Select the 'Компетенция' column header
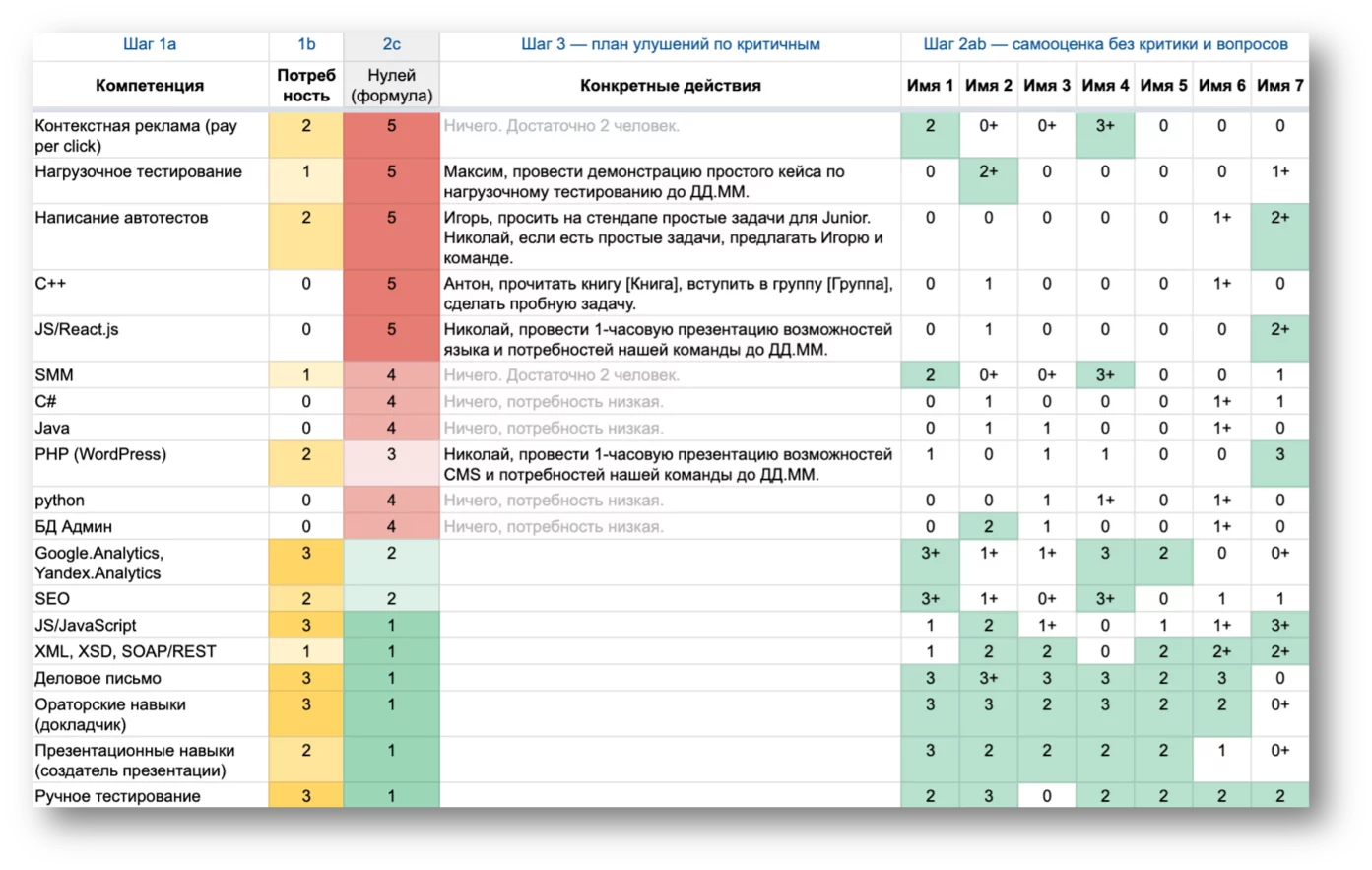1372x870 pixels. point(150,86)
